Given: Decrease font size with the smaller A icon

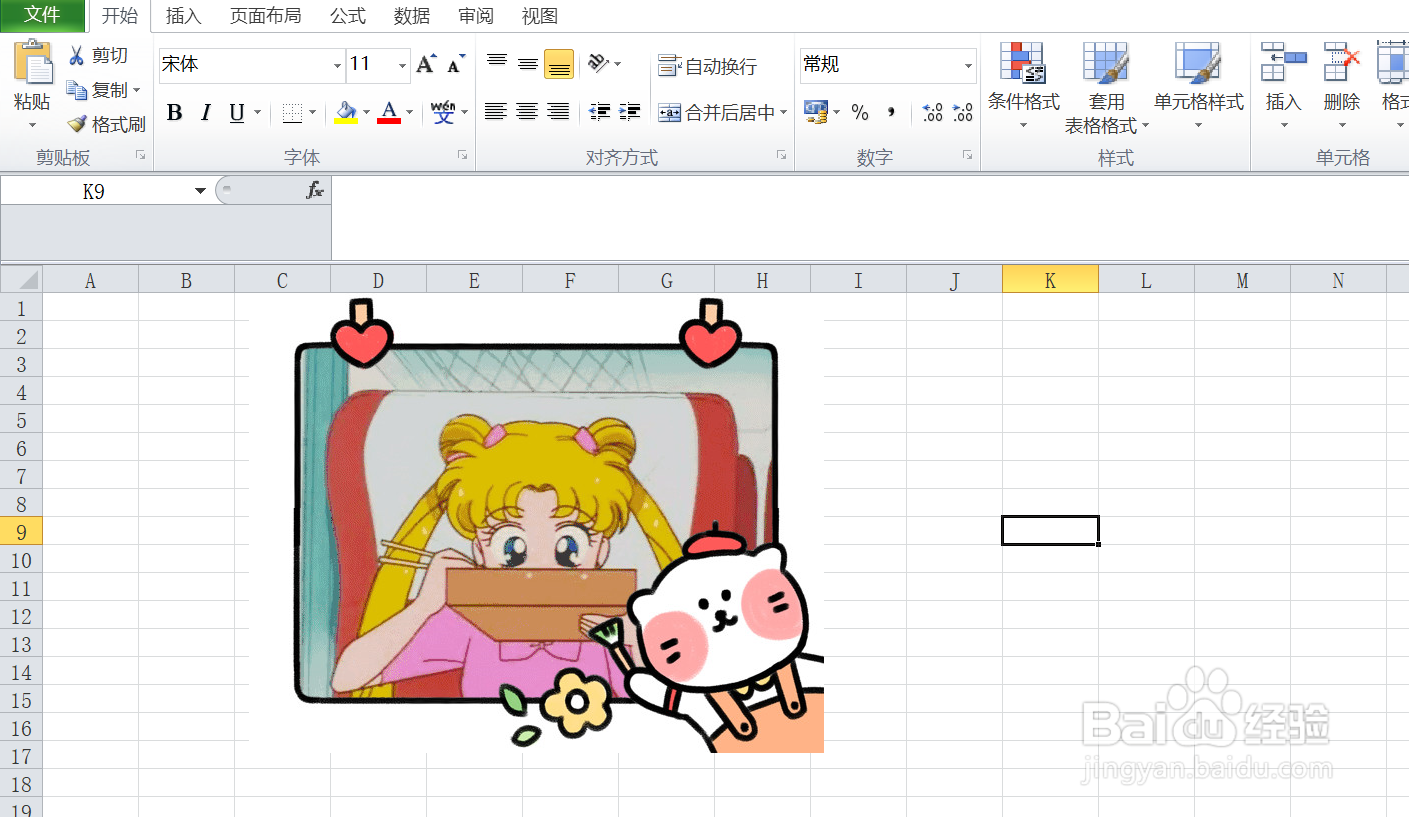Looking at the screenshot, I should point(456,64).
